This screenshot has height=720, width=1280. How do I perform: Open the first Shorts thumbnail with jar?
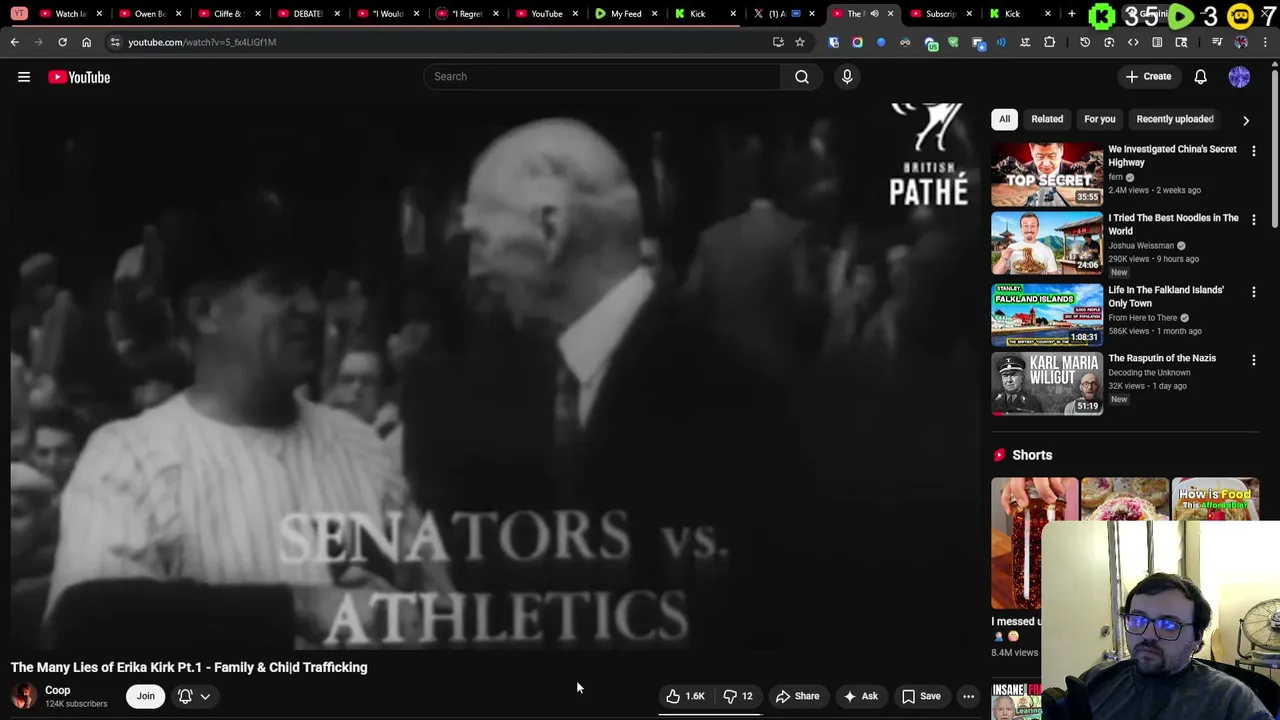(1035, 543)
